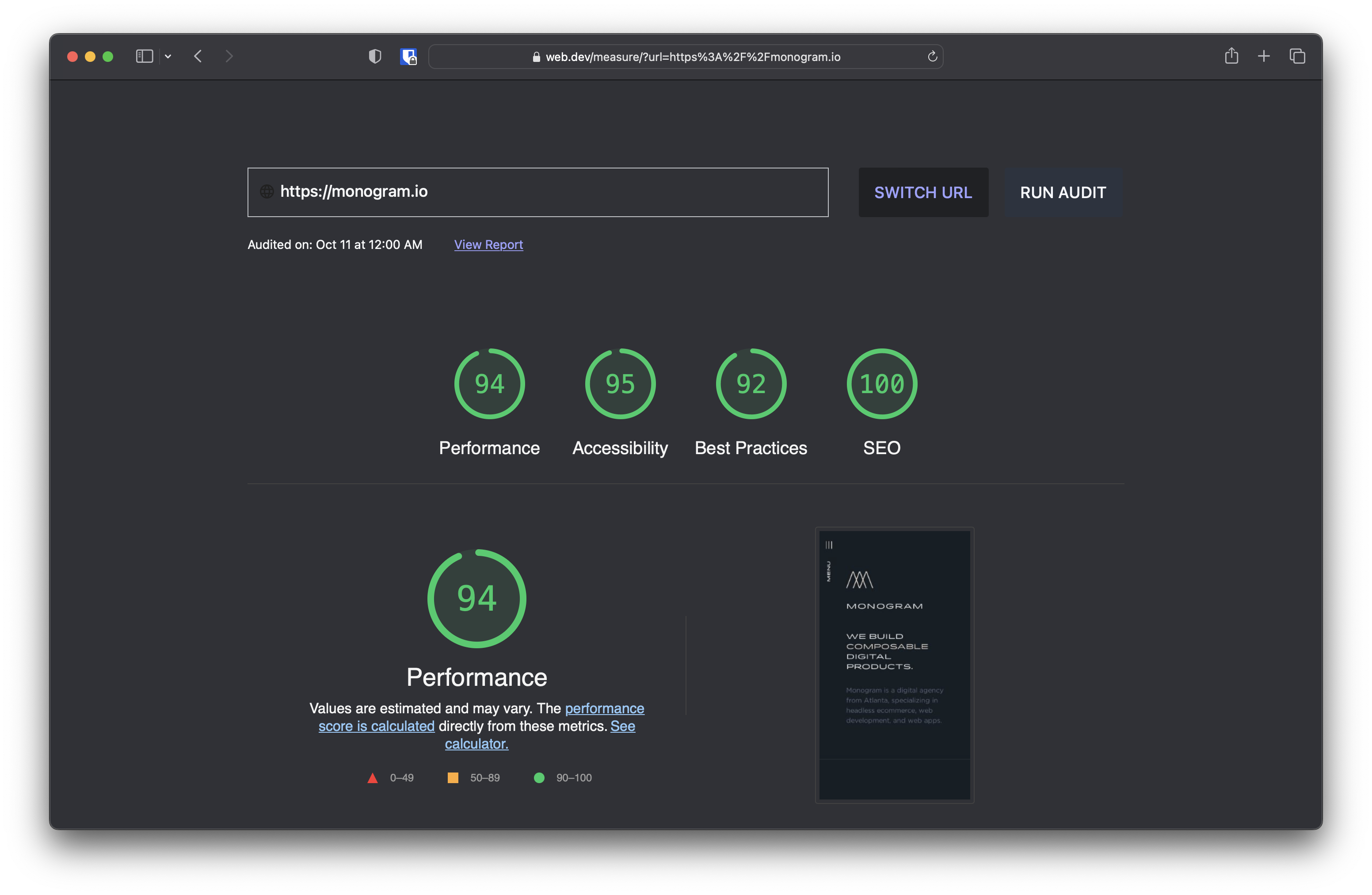Viewport: 1372px width, 895px height.
Task: Open the View Report link
Action: (x=488, y=245)
